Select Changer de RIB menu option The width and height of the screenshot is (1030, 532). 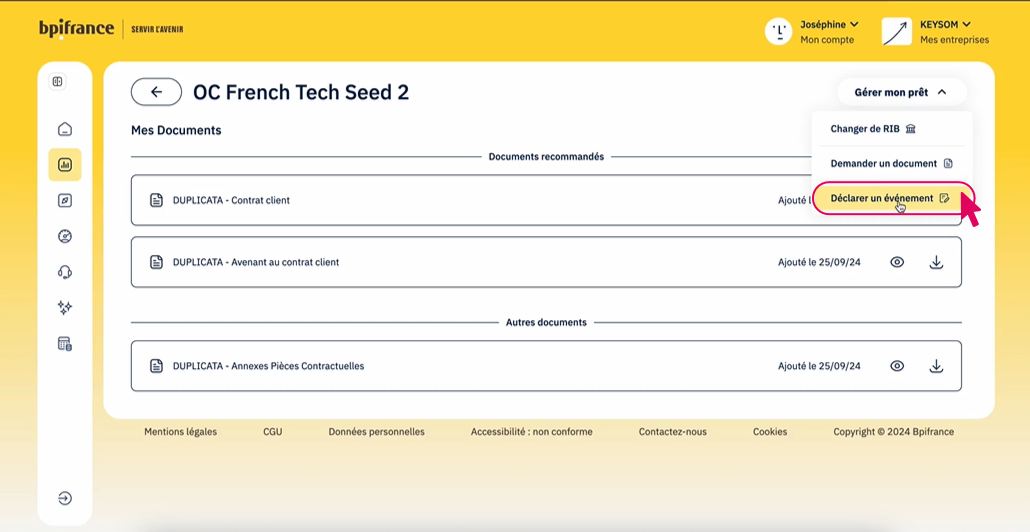[873, 129]
